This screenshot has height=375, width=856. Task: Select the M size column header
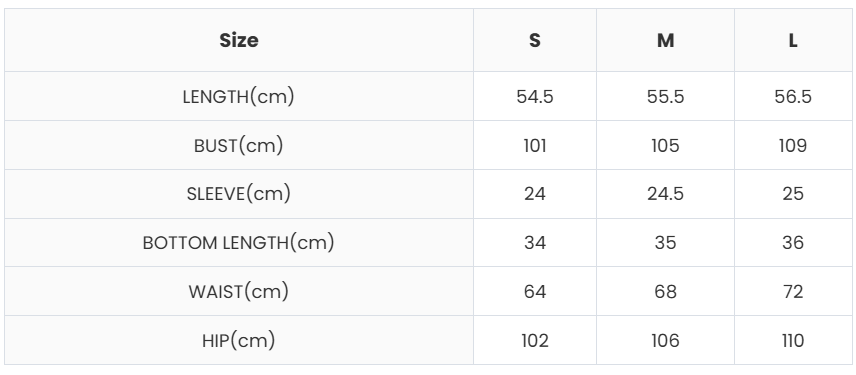tap(665, 40)
